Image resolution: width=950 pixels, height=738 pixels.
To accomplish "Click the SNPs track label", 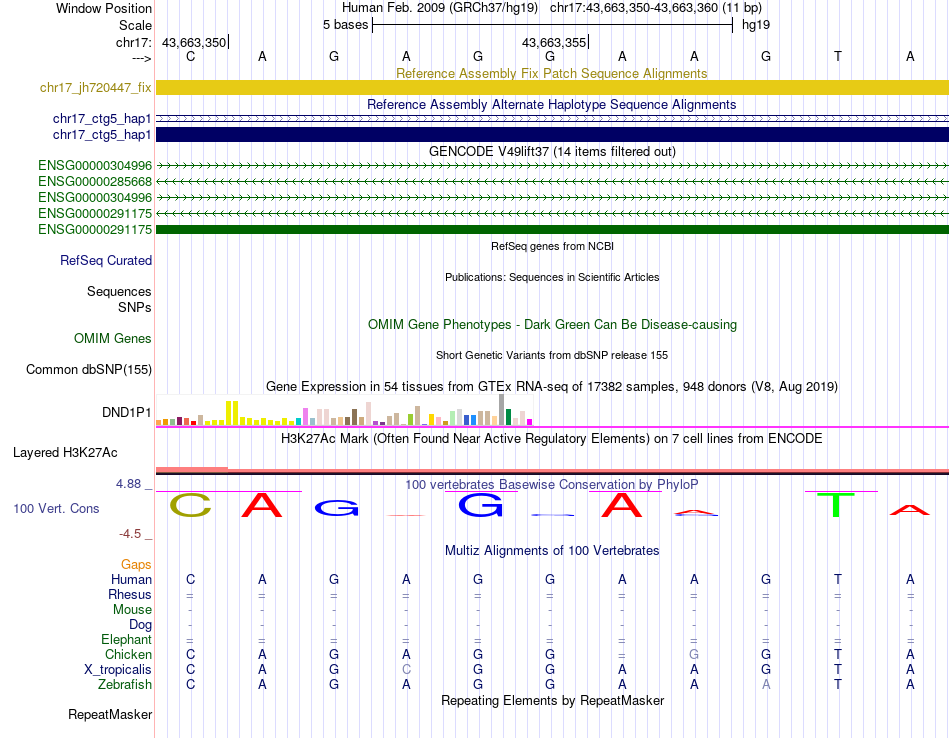I will coord(135,307).
